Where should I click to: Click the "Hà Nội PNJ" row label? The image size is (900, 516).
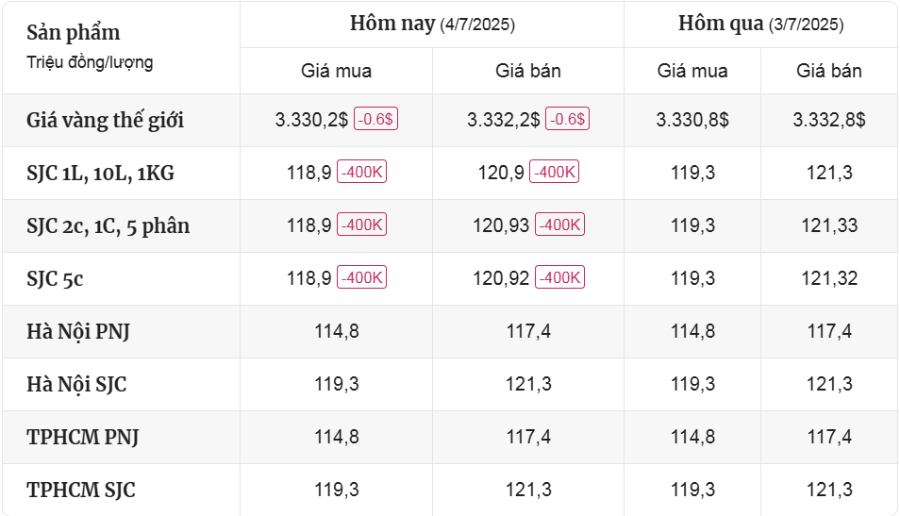78,332
